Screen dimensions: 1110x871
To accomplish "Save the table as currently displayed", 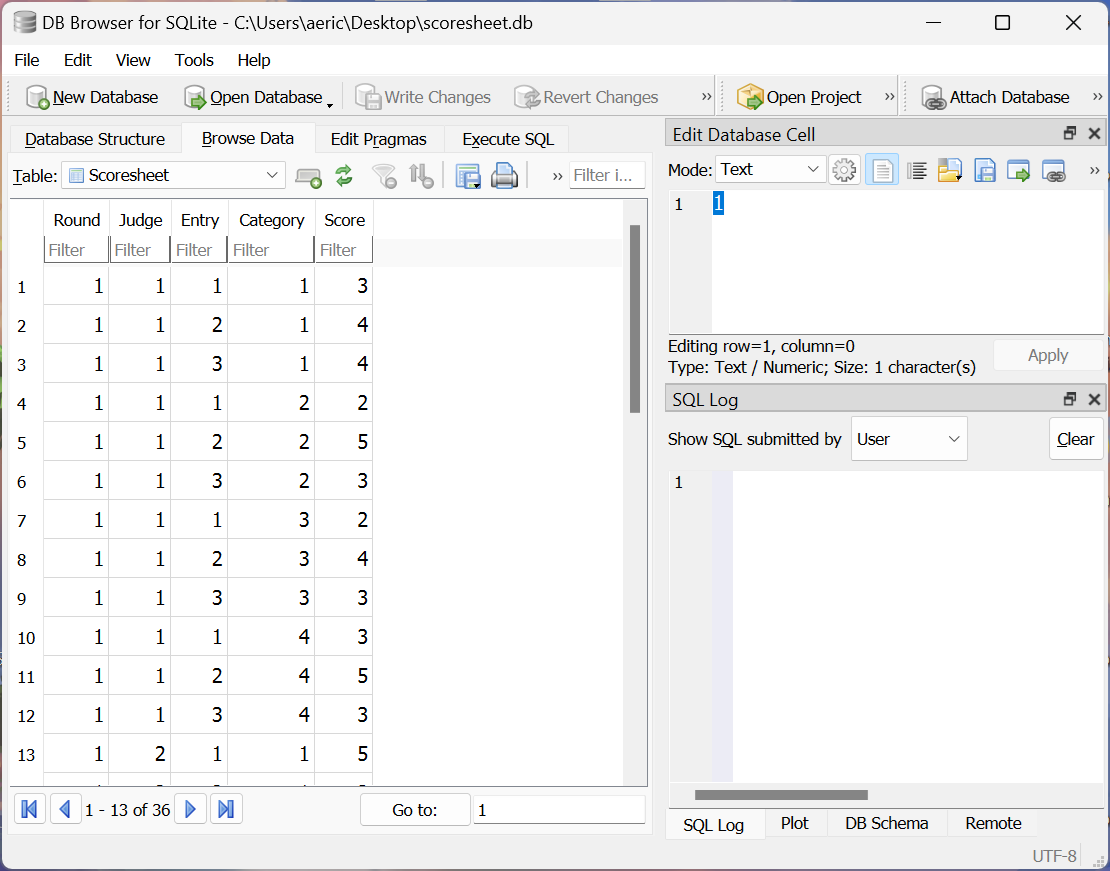I will tap(468, 176).
